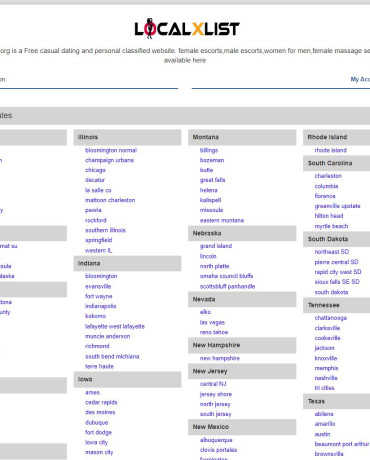Select the evansville link

(x=98, y=286)
